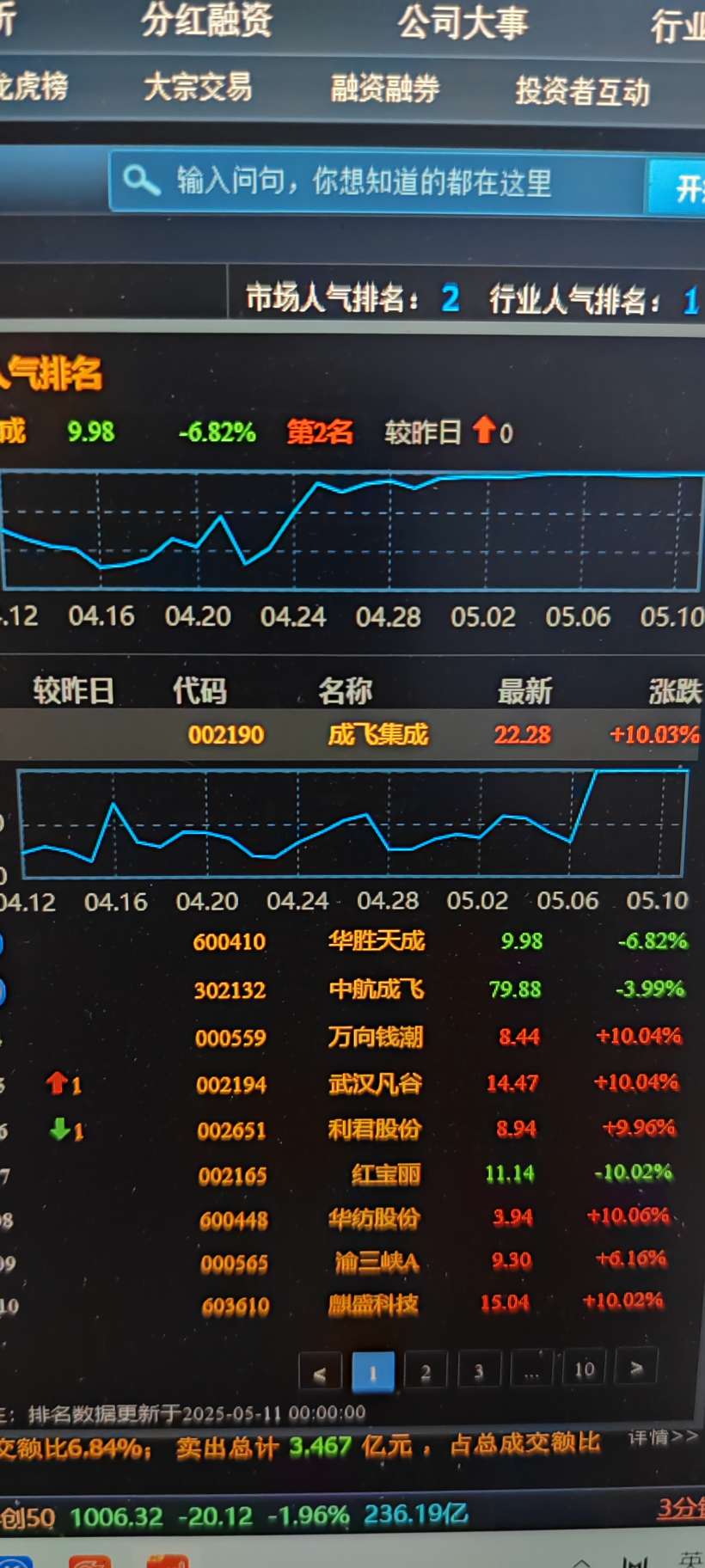Click the upper popularity trend chart
The width and height of the screenshot is (705, 1568).
point(351,530)
